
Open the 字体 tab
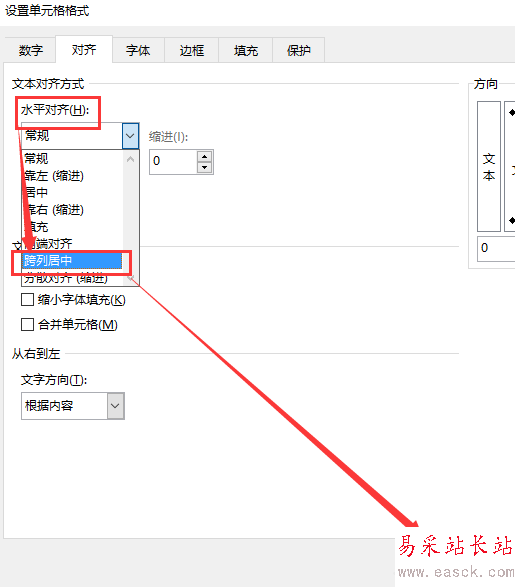pyautogui.click(x=138, y=50)
